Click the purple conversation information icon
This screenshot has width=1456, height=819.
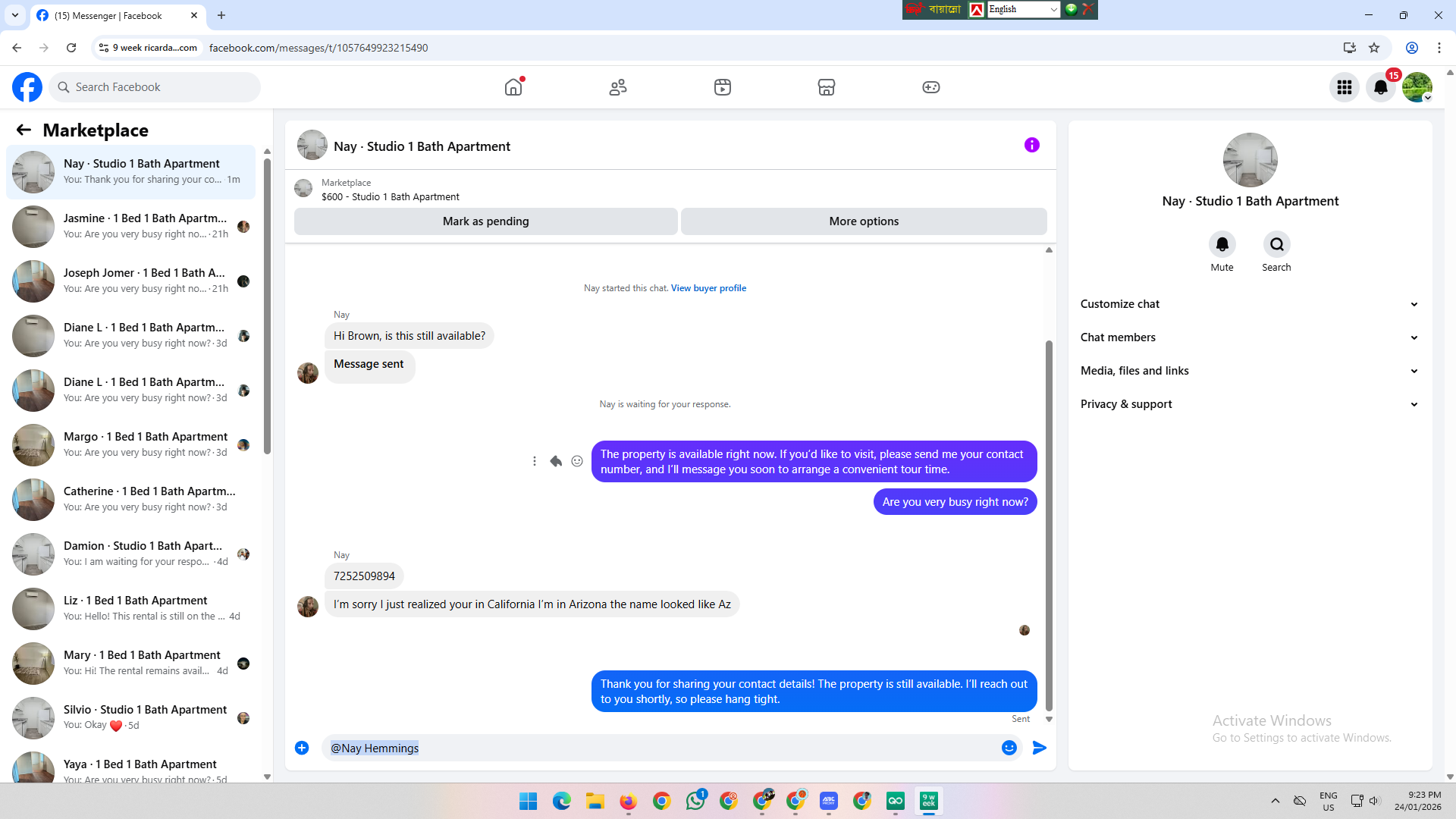click(1031, 145)
